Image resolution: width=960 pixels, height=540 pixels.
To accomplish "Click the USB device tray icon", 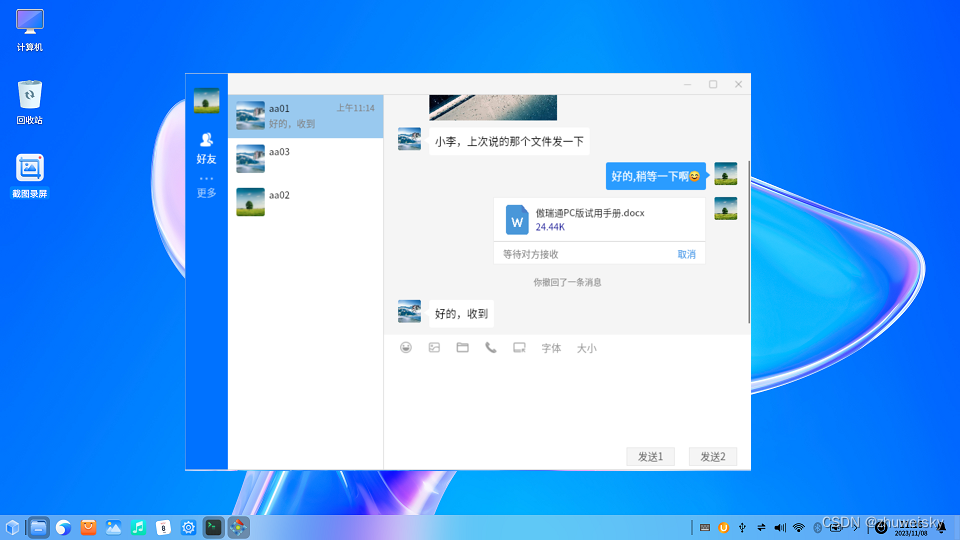I will coord(742,528).
